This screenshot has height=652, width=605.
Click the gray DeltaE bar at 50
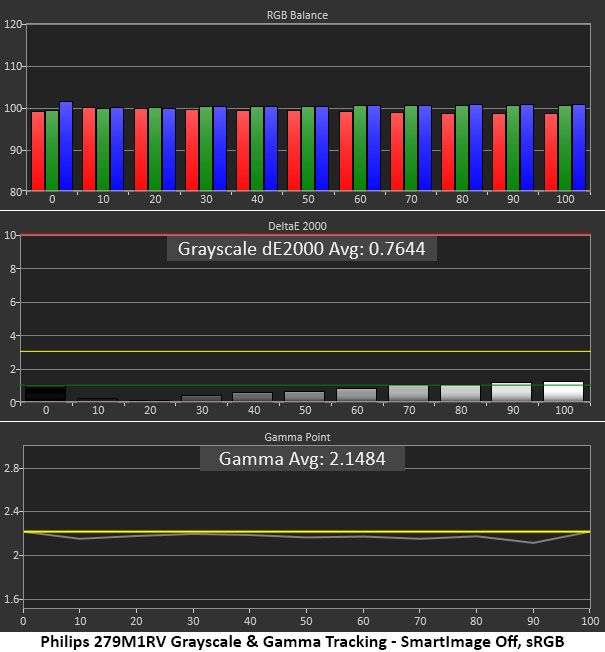(304, 396)
